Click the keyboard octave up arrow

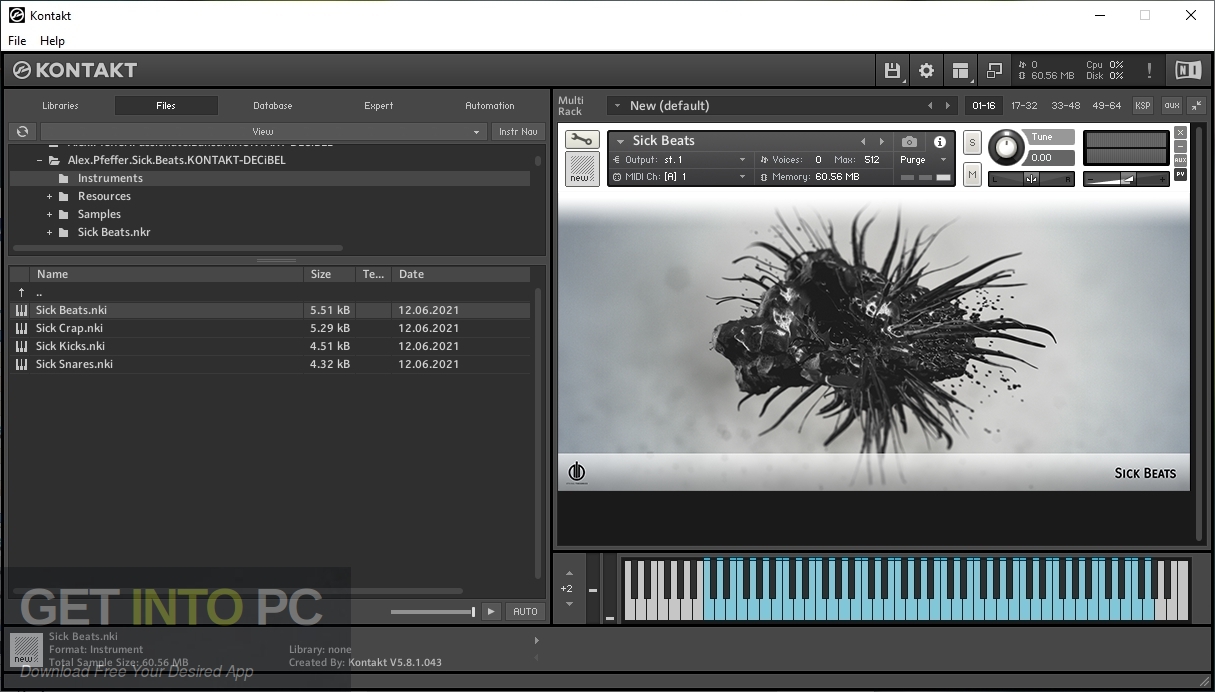point(567,575)
